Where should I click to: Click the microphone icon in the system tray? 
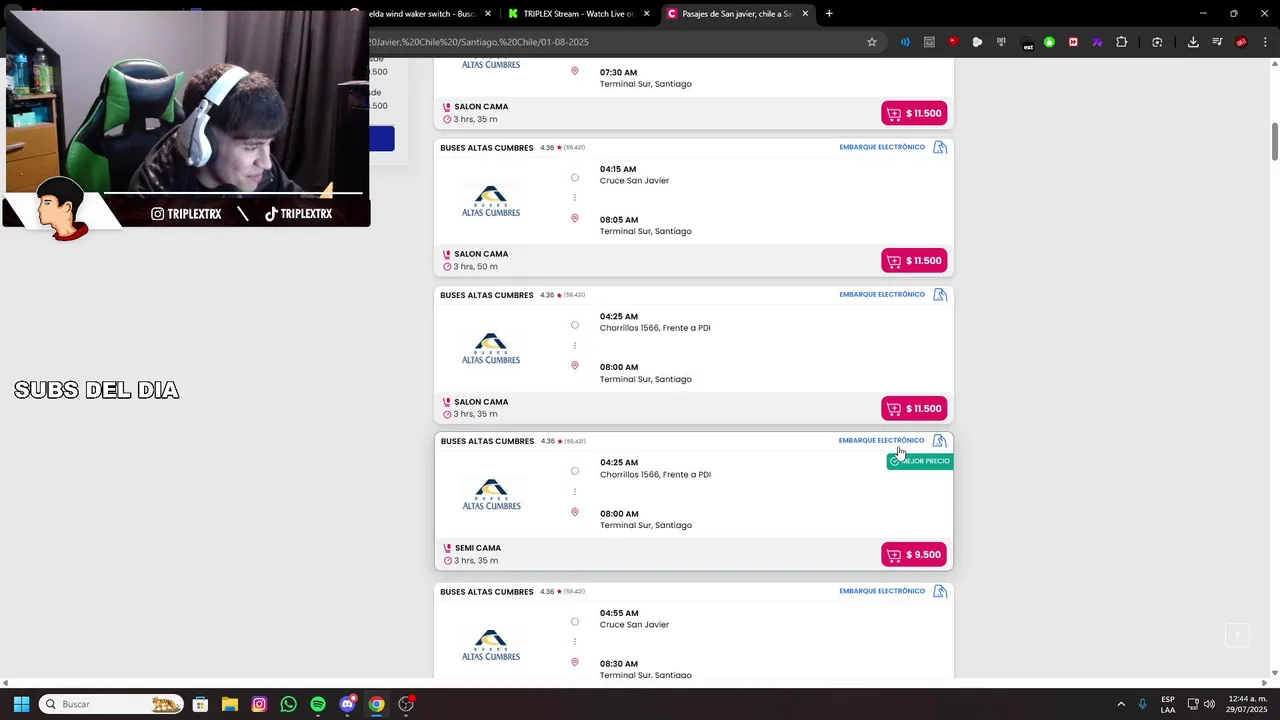tap(1142, 704)
